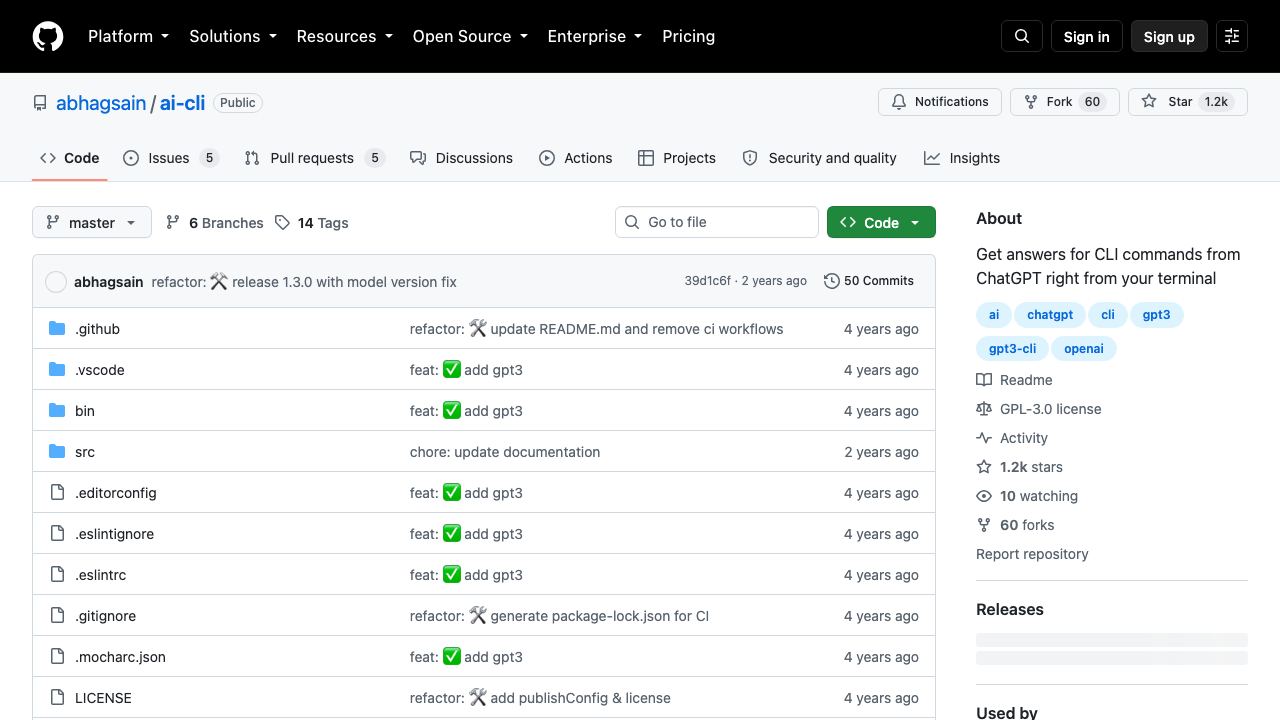This screenshot has height=720, width=1280.
Task: Click the file icon for .eslintignore
Action: click(57, 534)
